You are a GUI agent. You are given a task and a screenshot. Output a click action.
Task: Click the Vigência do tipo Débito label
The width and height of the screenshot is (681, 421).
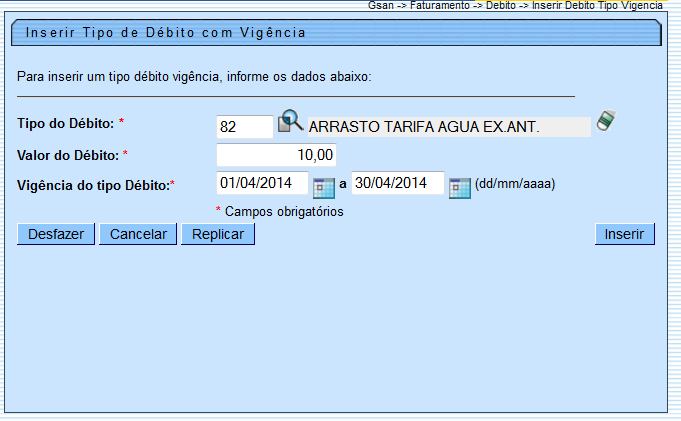pos(93,184)
